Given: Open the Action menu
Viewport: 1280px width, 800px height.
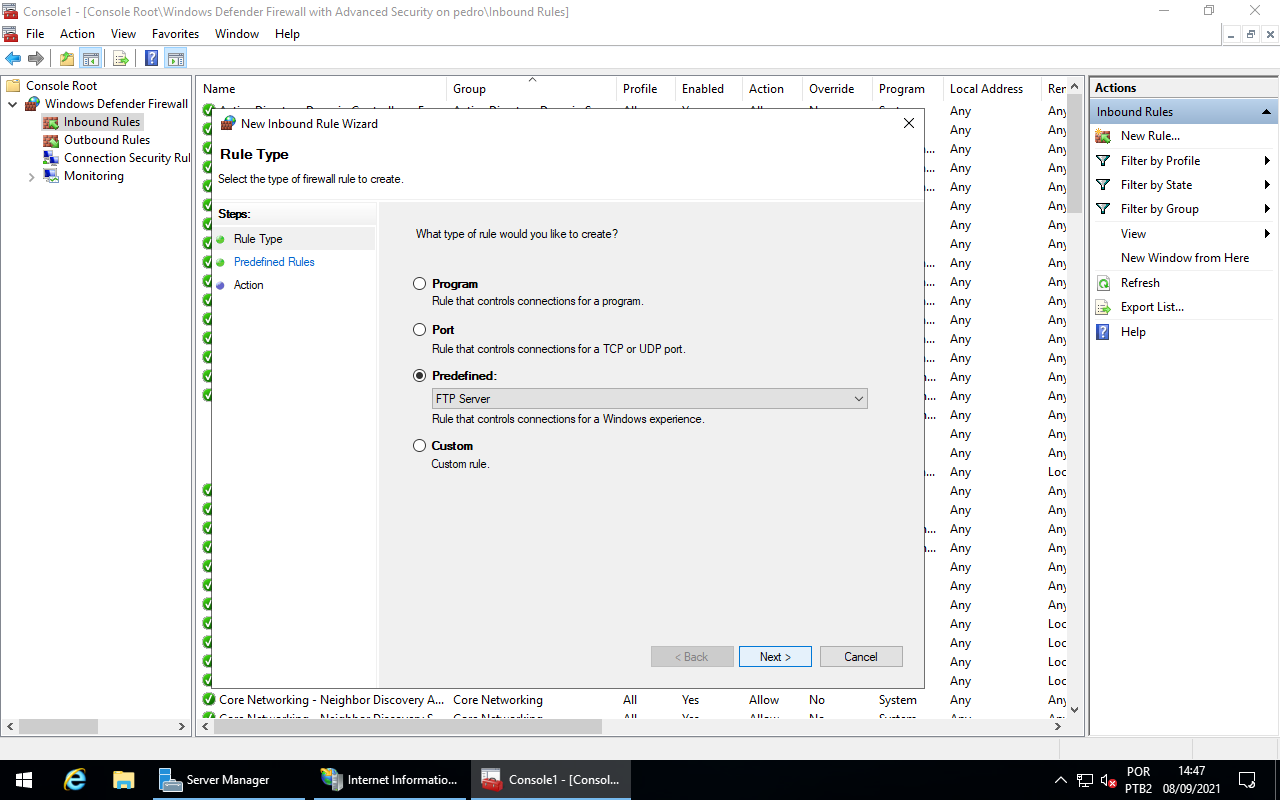Looking at the screenshot, I should (77, 33).
